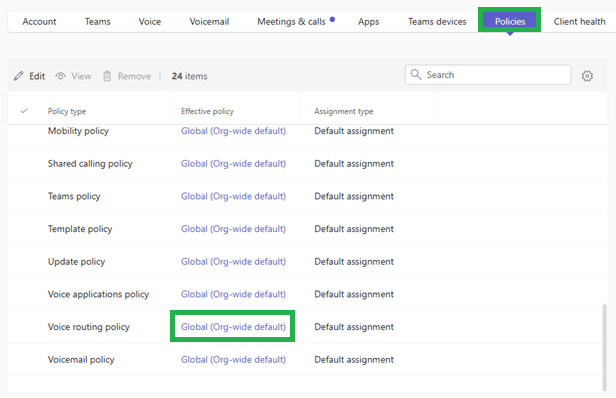This screenshot has width=616, height=398.
Task: Select the Teams policy row text
Action: point(74,196)
